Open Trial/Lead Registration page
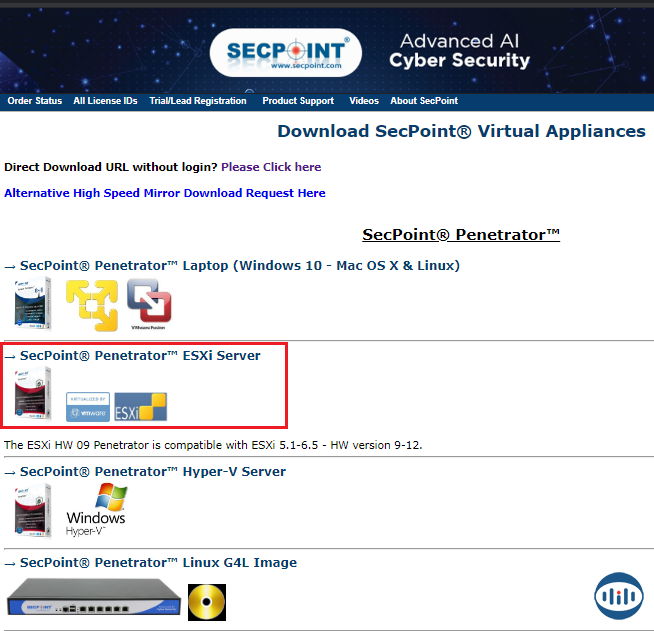This screenshot has height=631, width=654. pos(198,101)
